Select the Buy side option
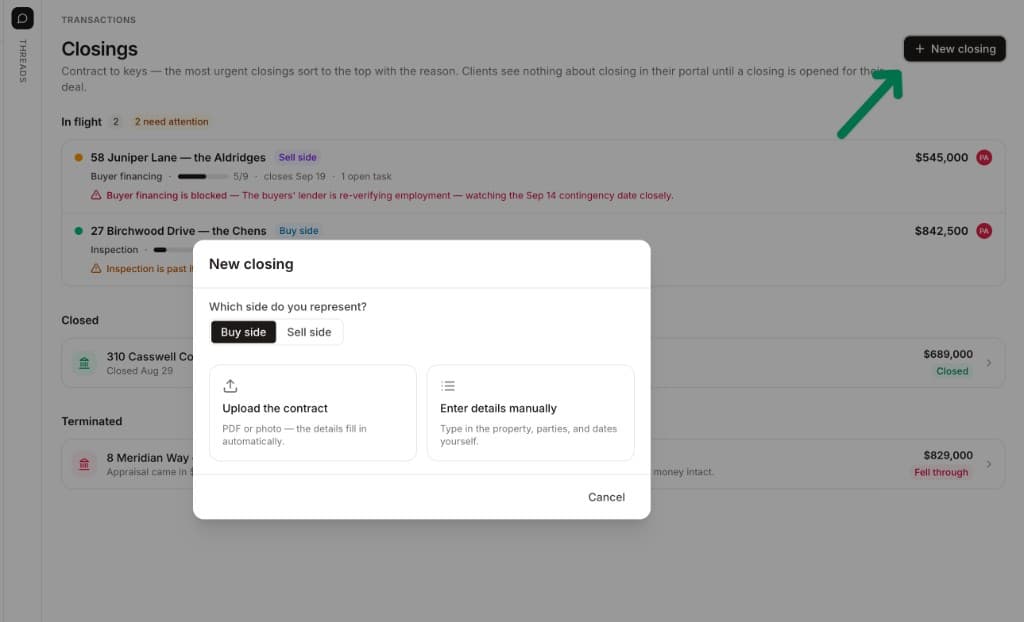The image size is (1024, 622). [x=243, y=332]
